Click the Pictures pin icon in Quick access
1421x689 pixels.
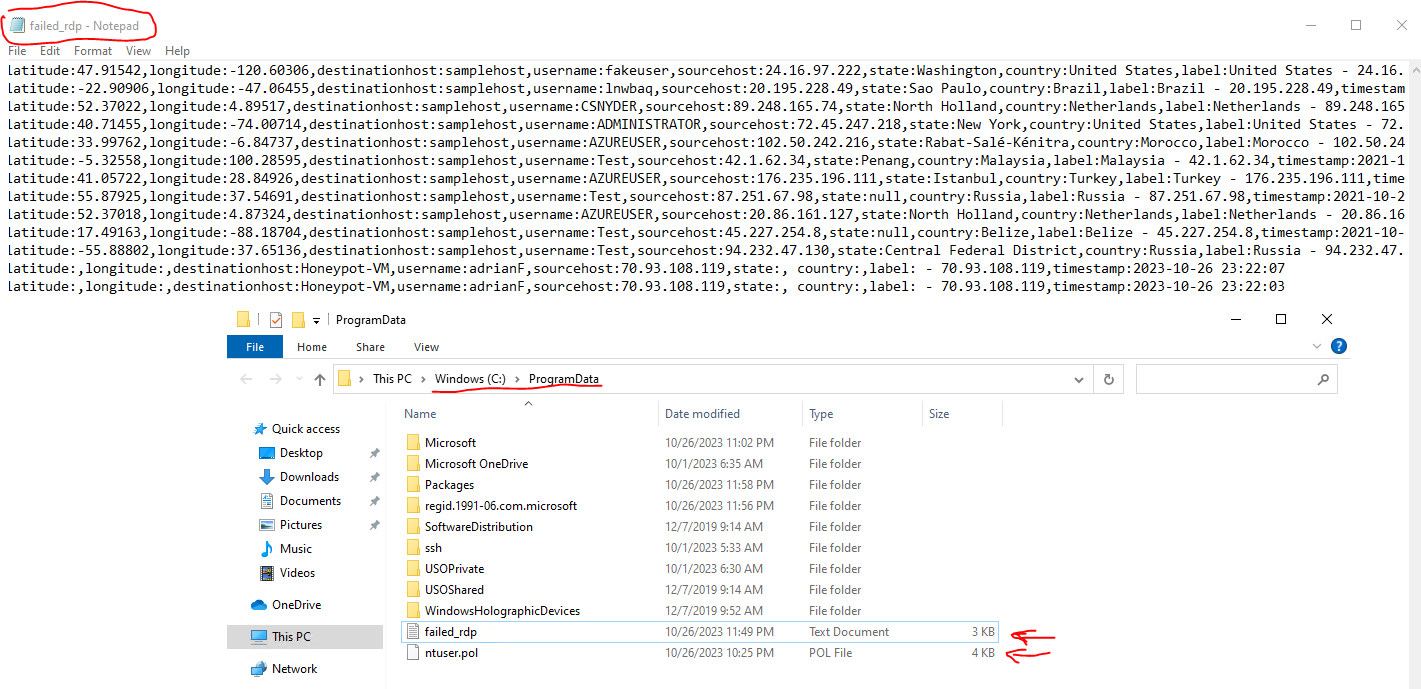click(374, 525)
